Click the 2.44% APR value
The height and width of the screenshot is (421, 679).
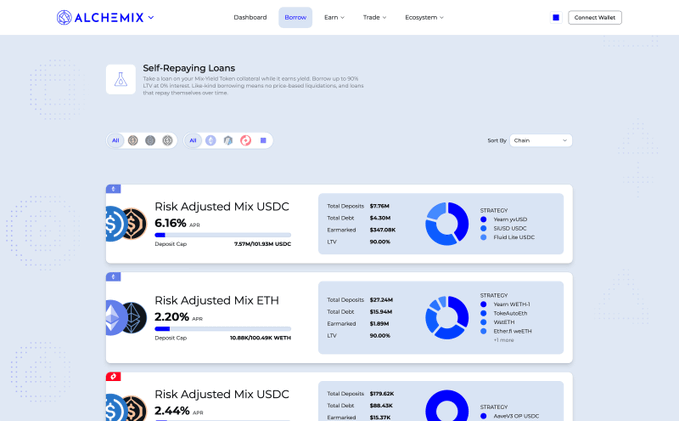172,411
